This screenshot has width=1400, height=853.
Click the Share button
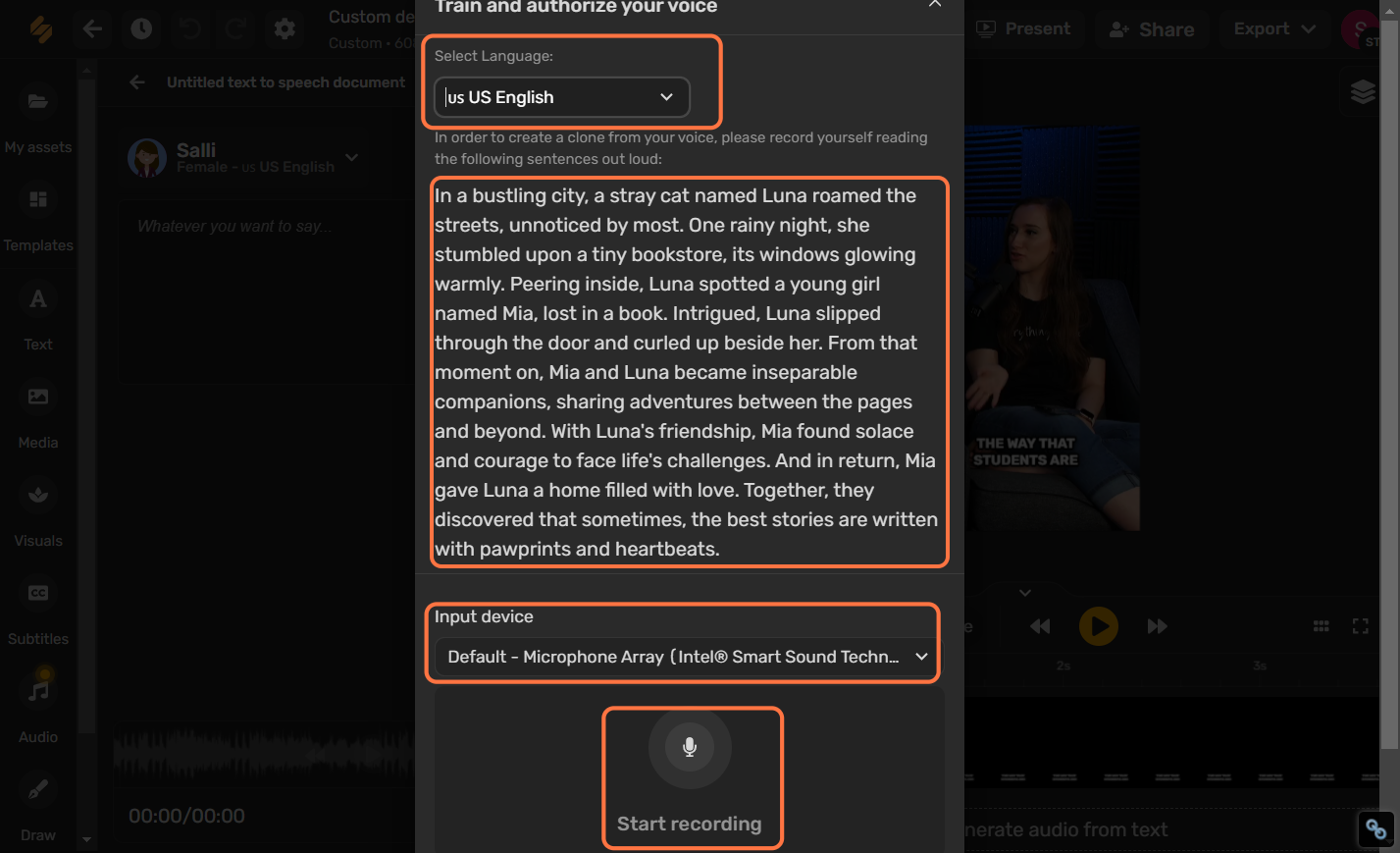pos(1152,29)
